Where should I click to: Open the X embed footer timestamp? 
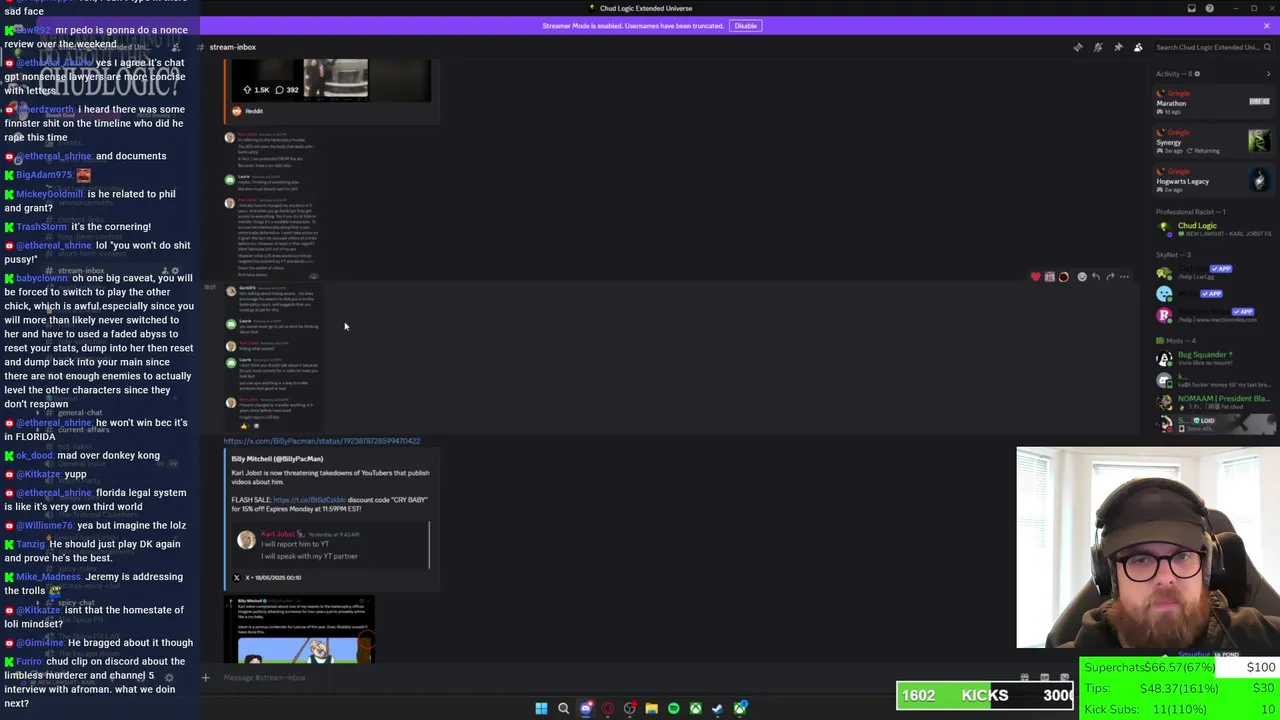tap(273, 577)
